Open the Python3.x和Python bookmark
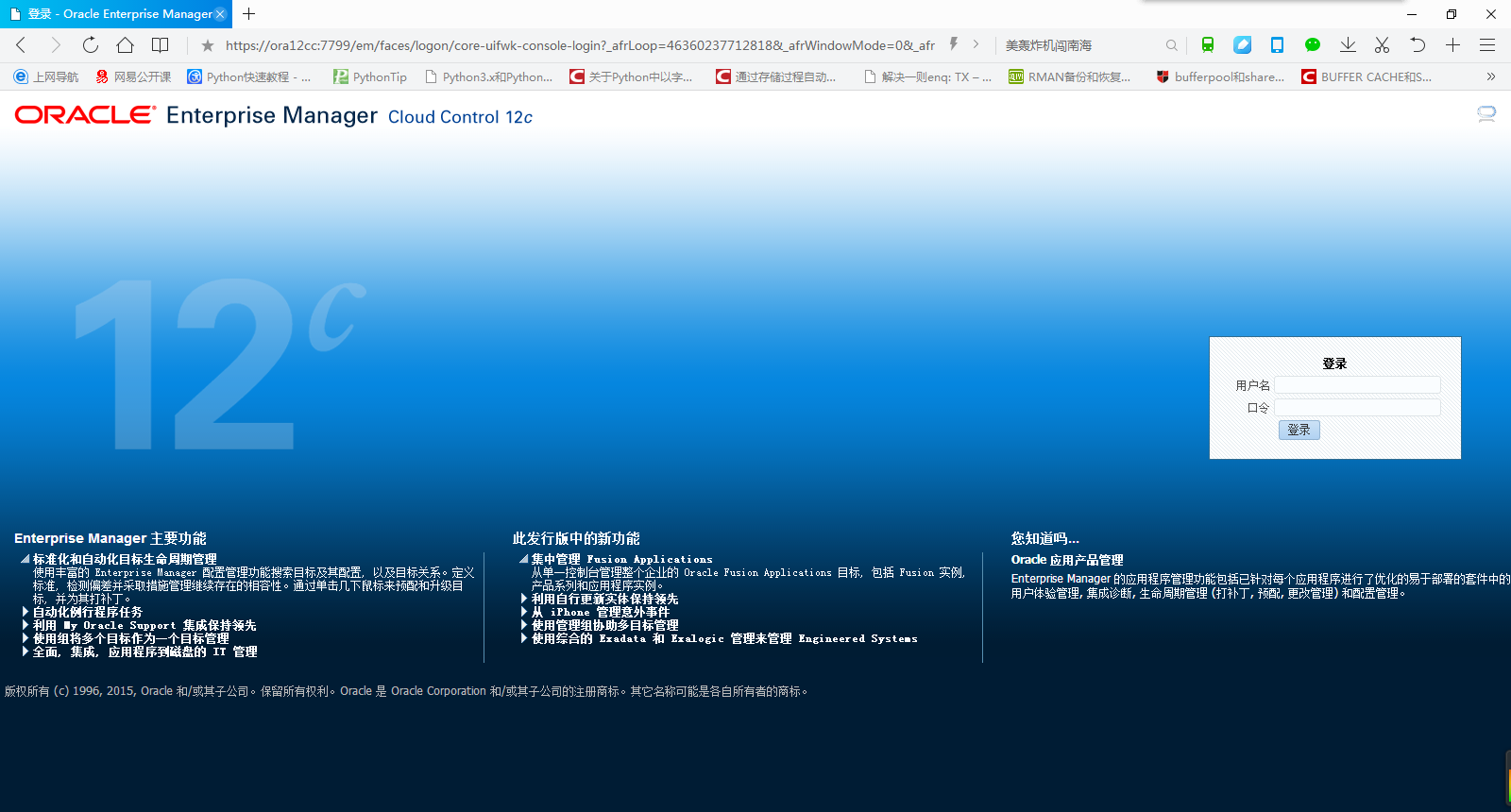This screenshot has width=1511, height=812. [489, 76]
